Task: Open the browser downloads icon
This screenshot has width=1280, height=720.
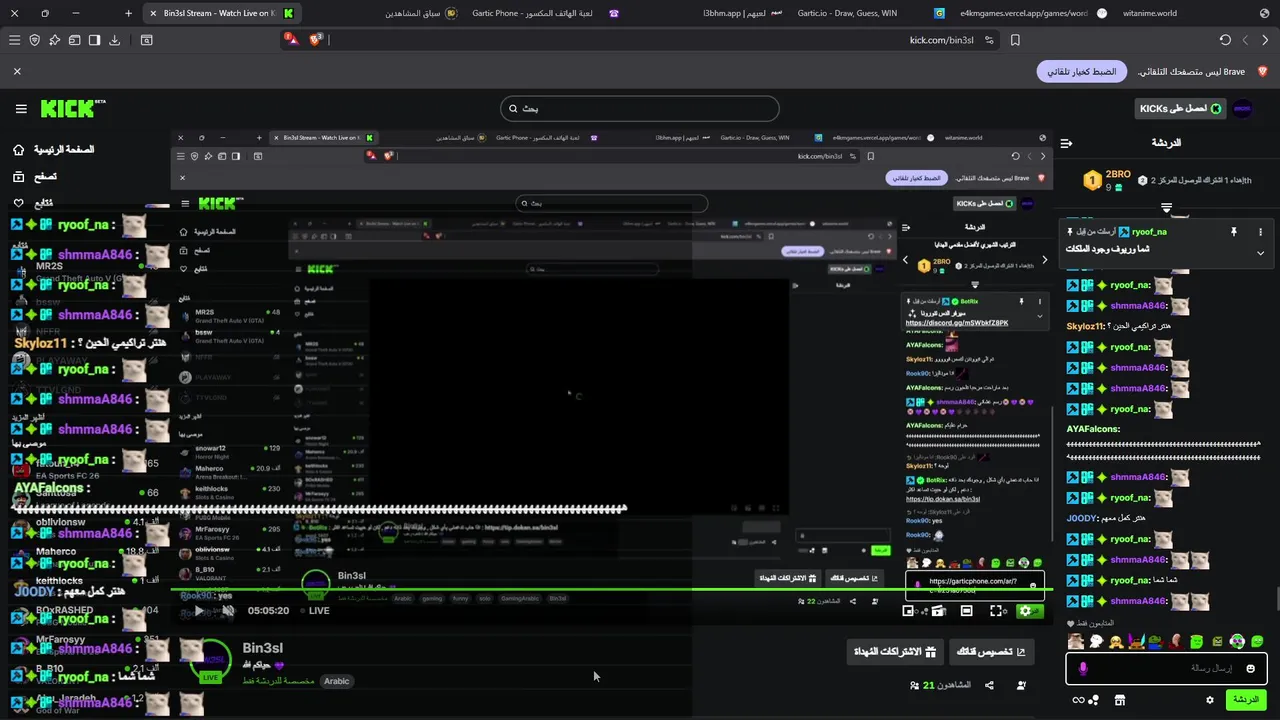Action: pyautogui.click(x=114, y=40)
